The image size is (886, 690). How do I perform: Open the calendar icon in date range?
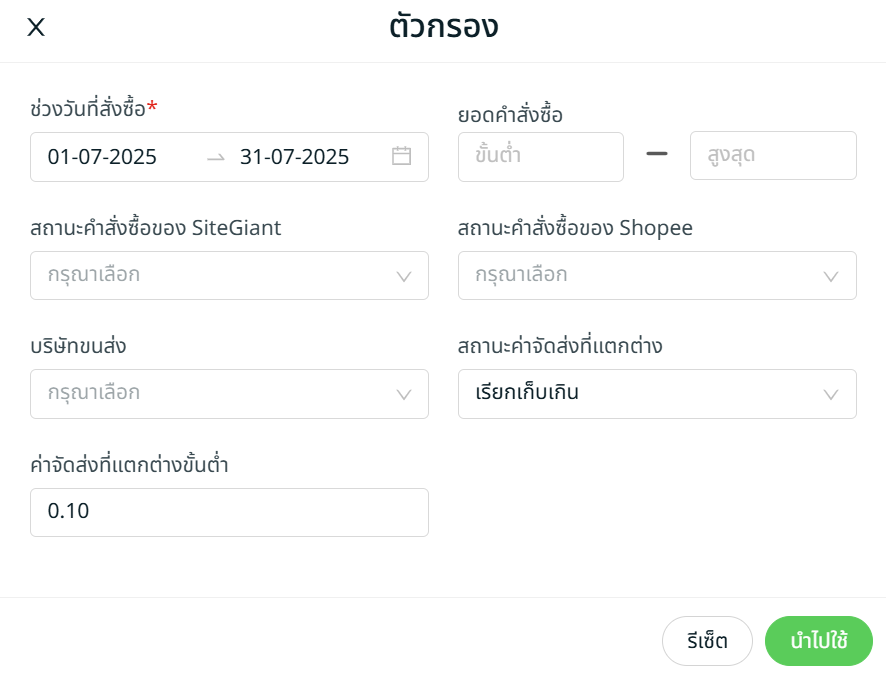pos(401,156)
